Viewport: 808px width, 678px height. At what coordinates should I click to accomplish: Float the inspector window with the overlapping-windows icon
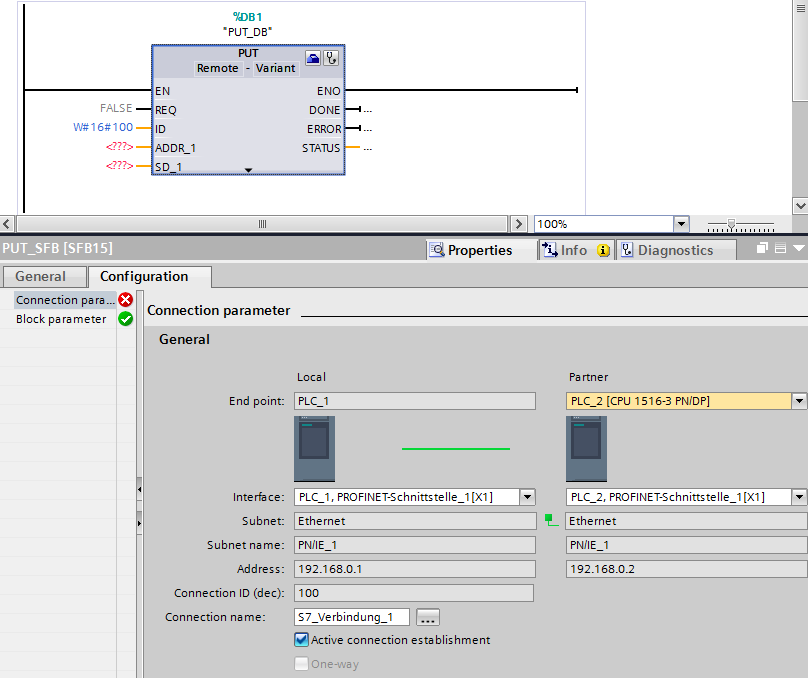click(x=762, y=249)
